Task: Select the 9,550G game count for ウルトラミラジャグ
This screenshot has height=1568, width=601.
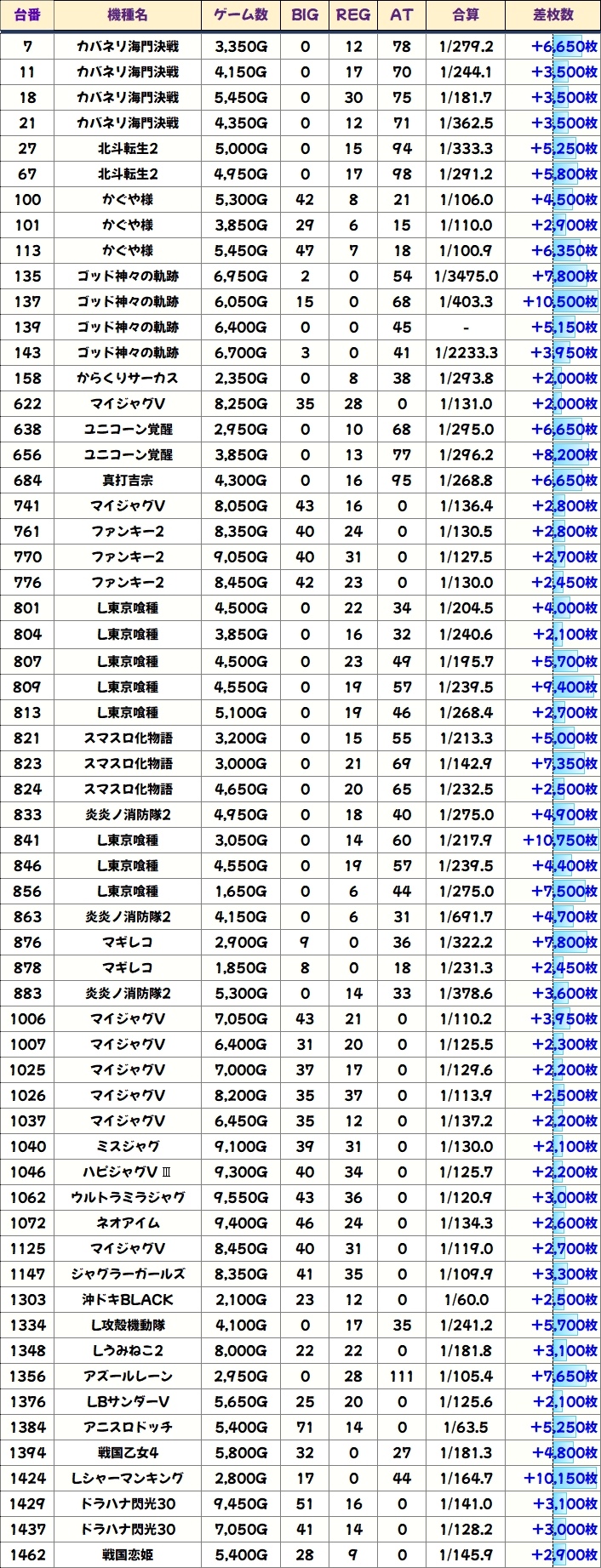Action: (x=240, y=1198)
